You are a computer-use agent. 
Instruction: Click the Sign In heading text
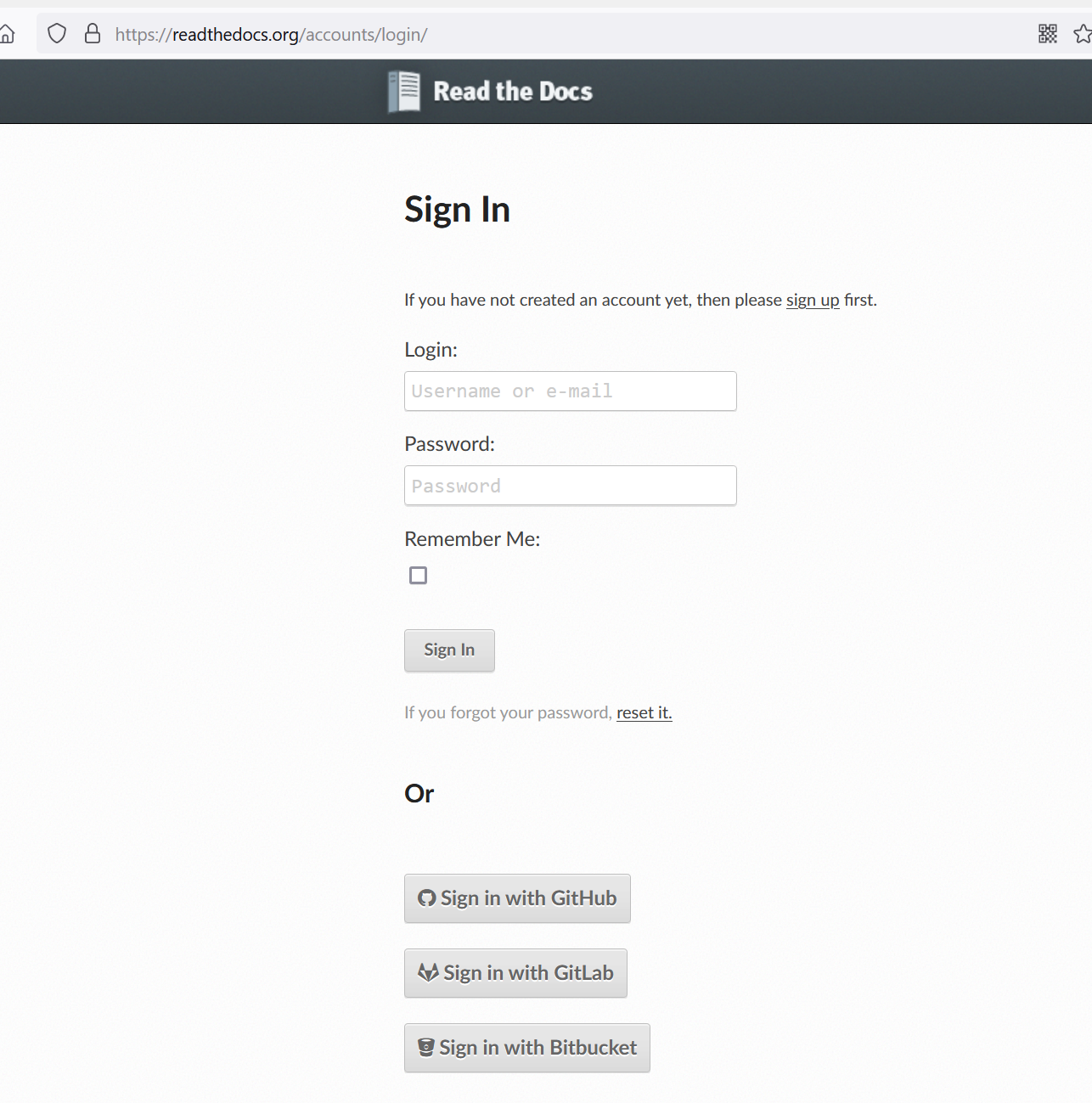[x=457, y=210]
